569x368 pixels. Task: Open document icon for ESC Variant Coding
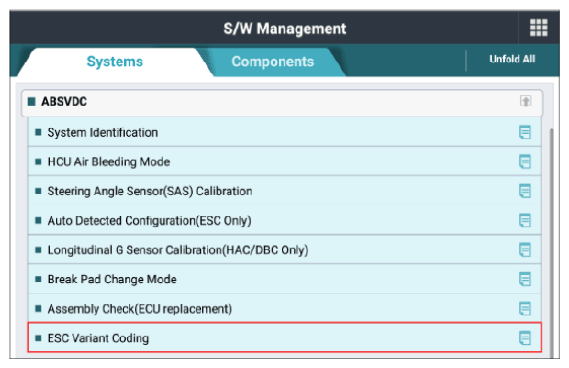(x=525, y=338)
